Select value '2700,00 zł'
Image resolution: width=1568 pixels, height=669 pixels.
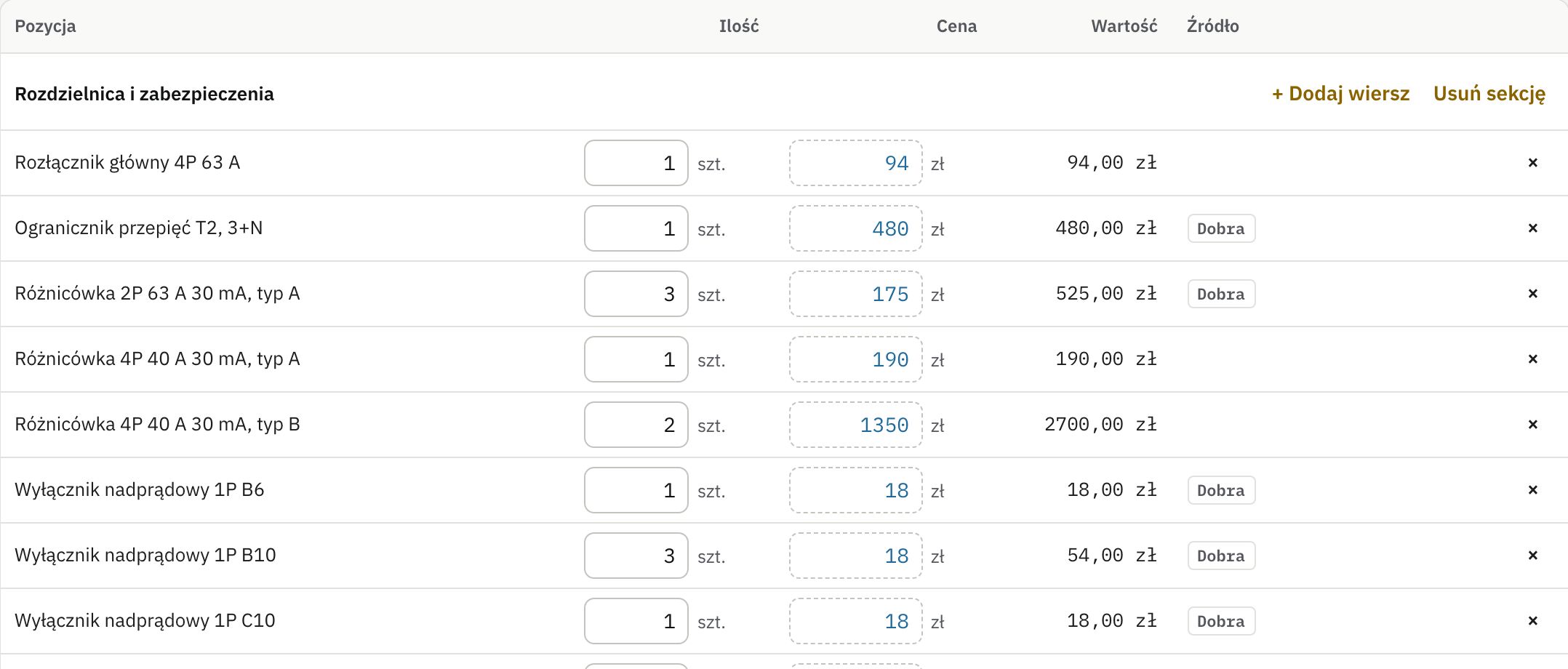pos(1100,425)
